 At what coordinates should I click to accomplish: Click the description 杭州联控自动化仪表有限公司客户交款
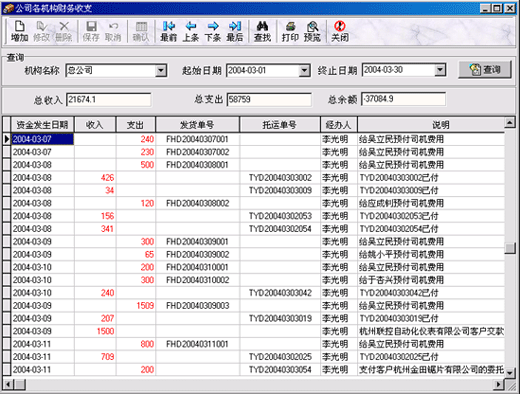[431, 331]
